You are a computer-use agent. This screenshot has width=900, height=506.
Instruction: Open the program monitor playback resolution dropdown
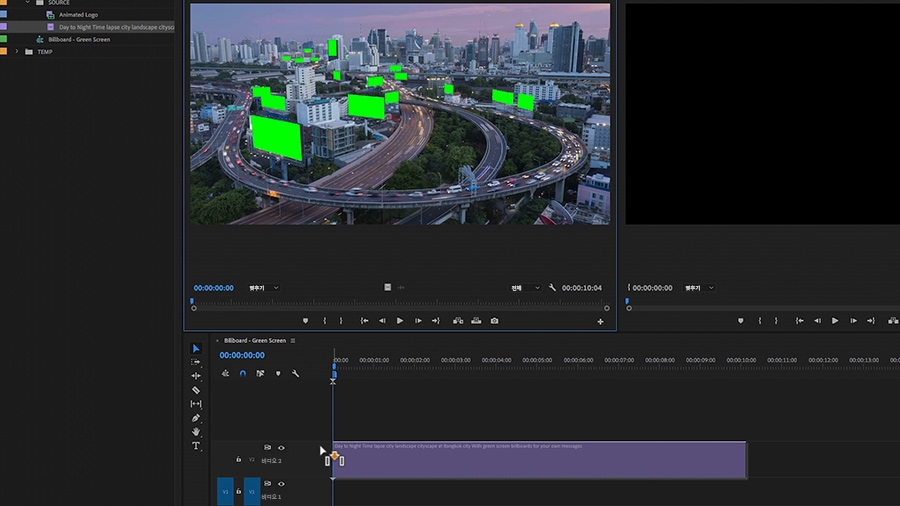pyautogui.click(x=525, y=288)
